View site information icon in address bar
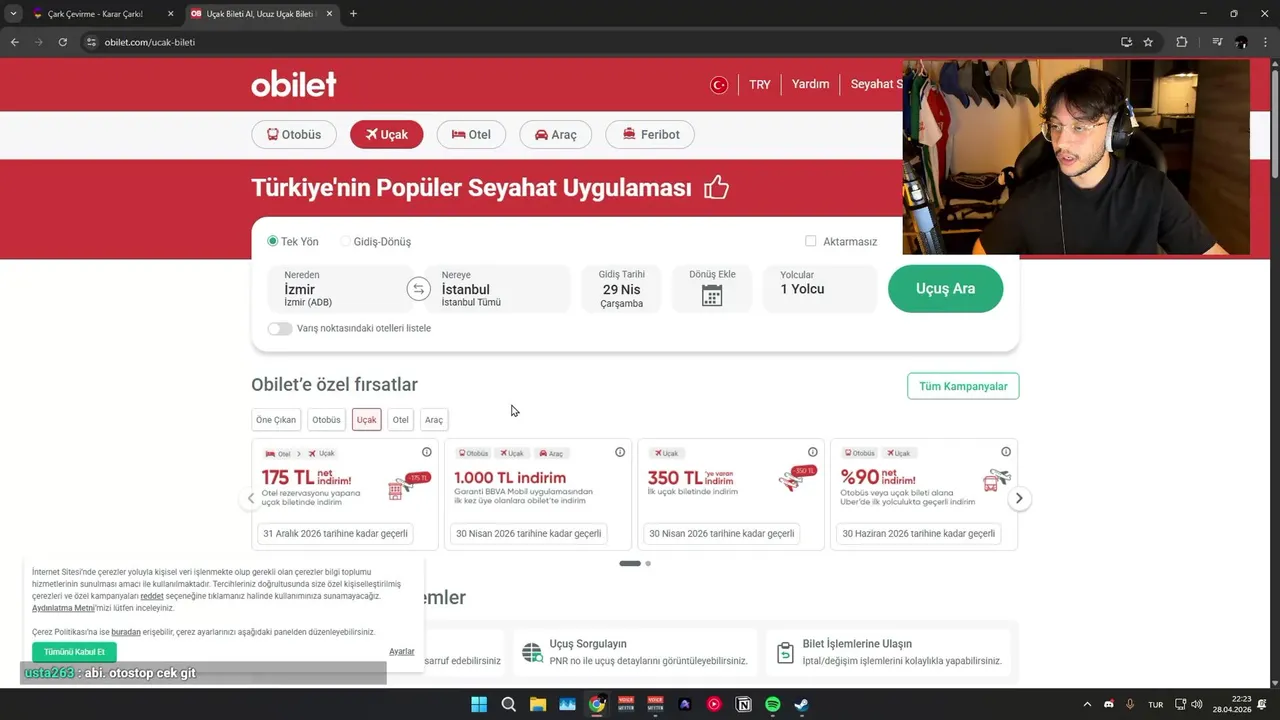Viewport: 1280px width, 720px height. (91, 42)
